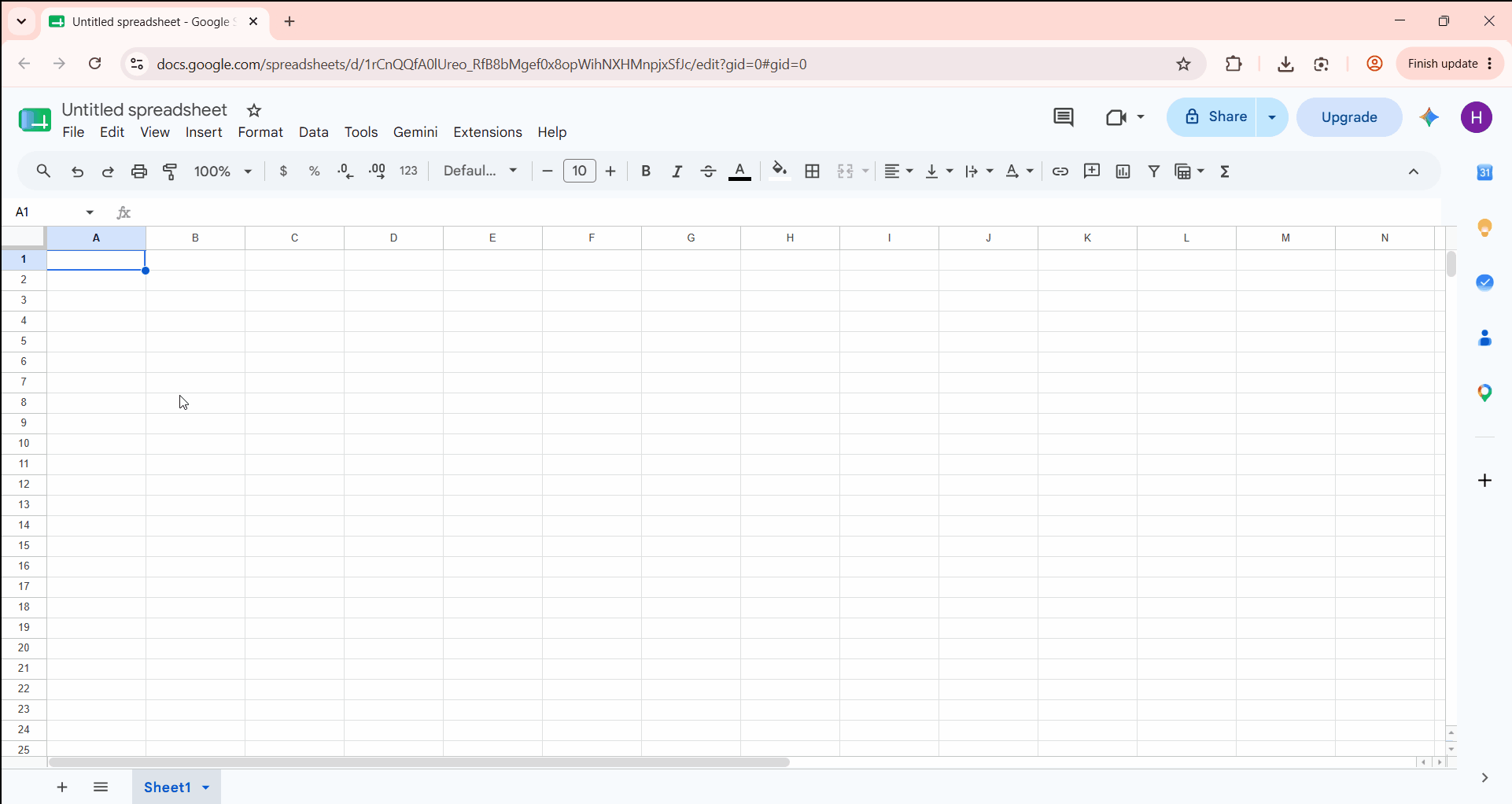1512x804 pixels.
Task: Decrease font size with minus button
Action: (548, 171)
